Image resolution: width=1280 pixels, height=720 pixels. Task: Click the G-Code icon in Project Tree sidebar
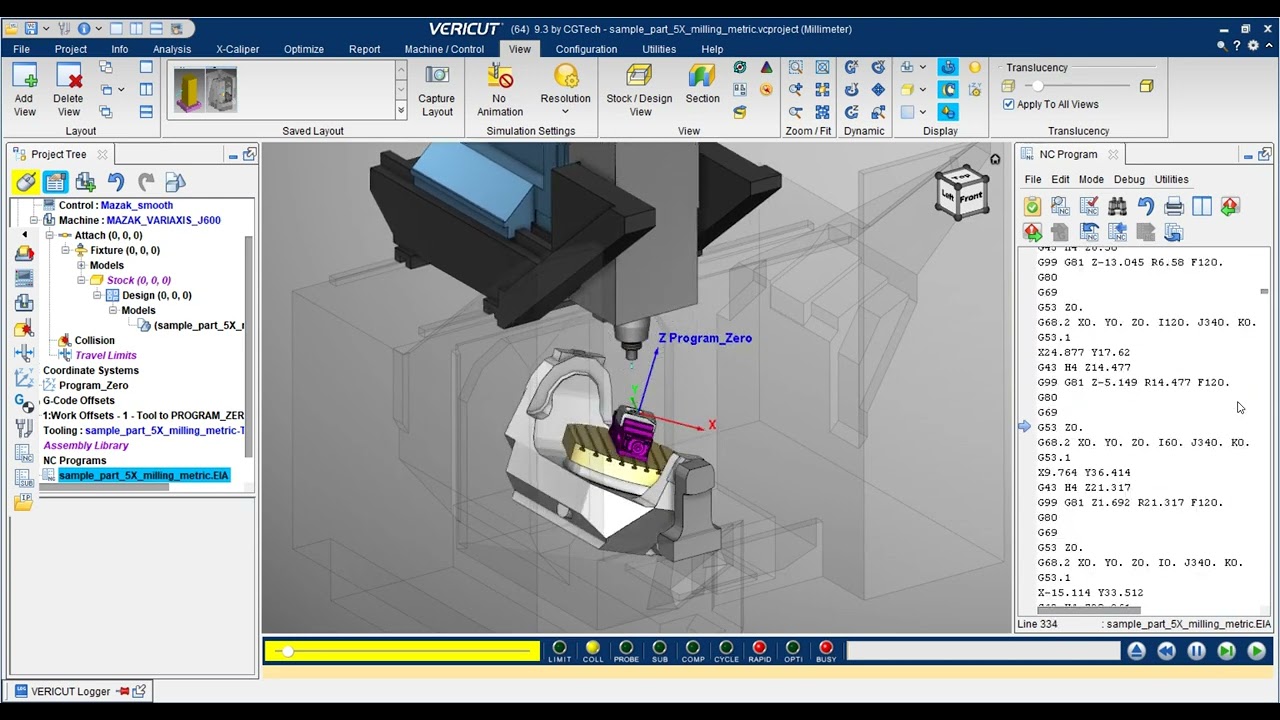(x=24, y=402)
